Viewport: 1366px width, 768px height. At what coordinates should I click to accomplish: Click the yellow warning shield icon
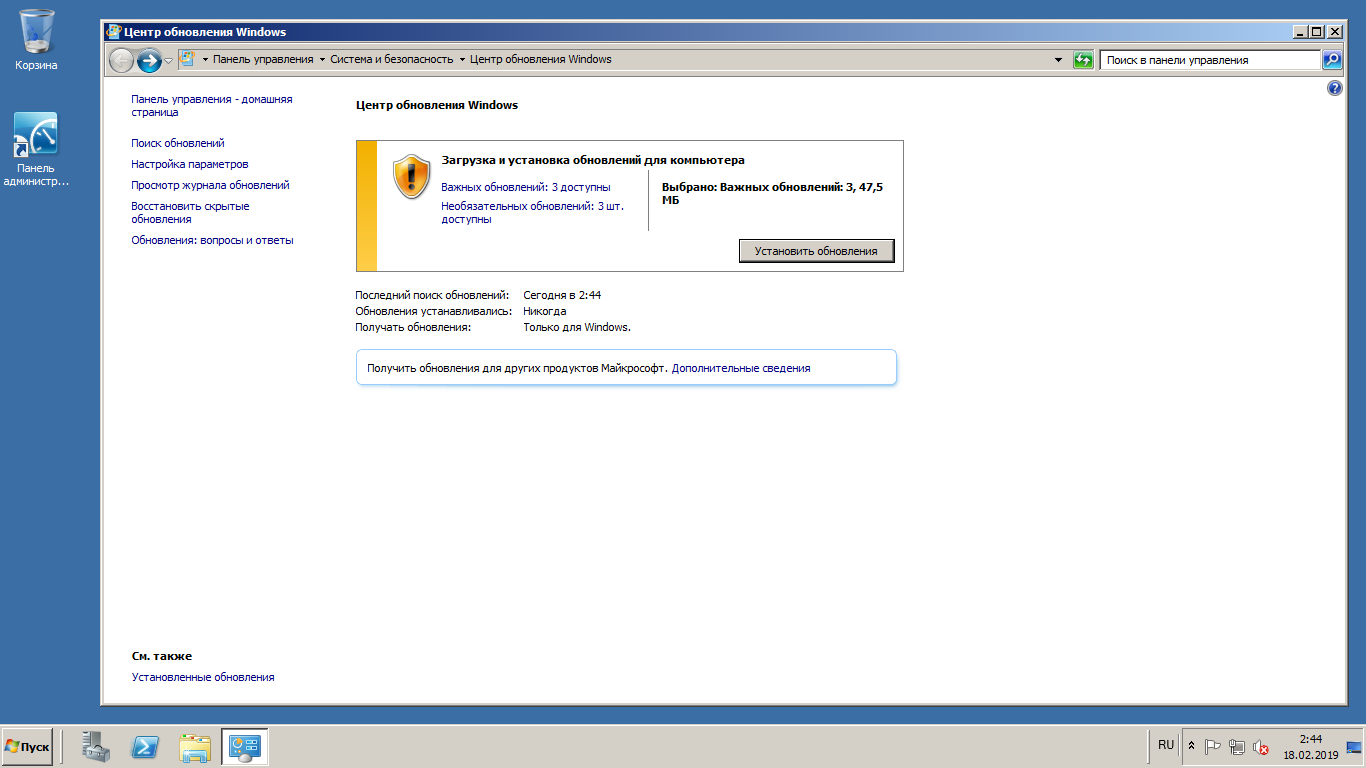pos(411,177)
